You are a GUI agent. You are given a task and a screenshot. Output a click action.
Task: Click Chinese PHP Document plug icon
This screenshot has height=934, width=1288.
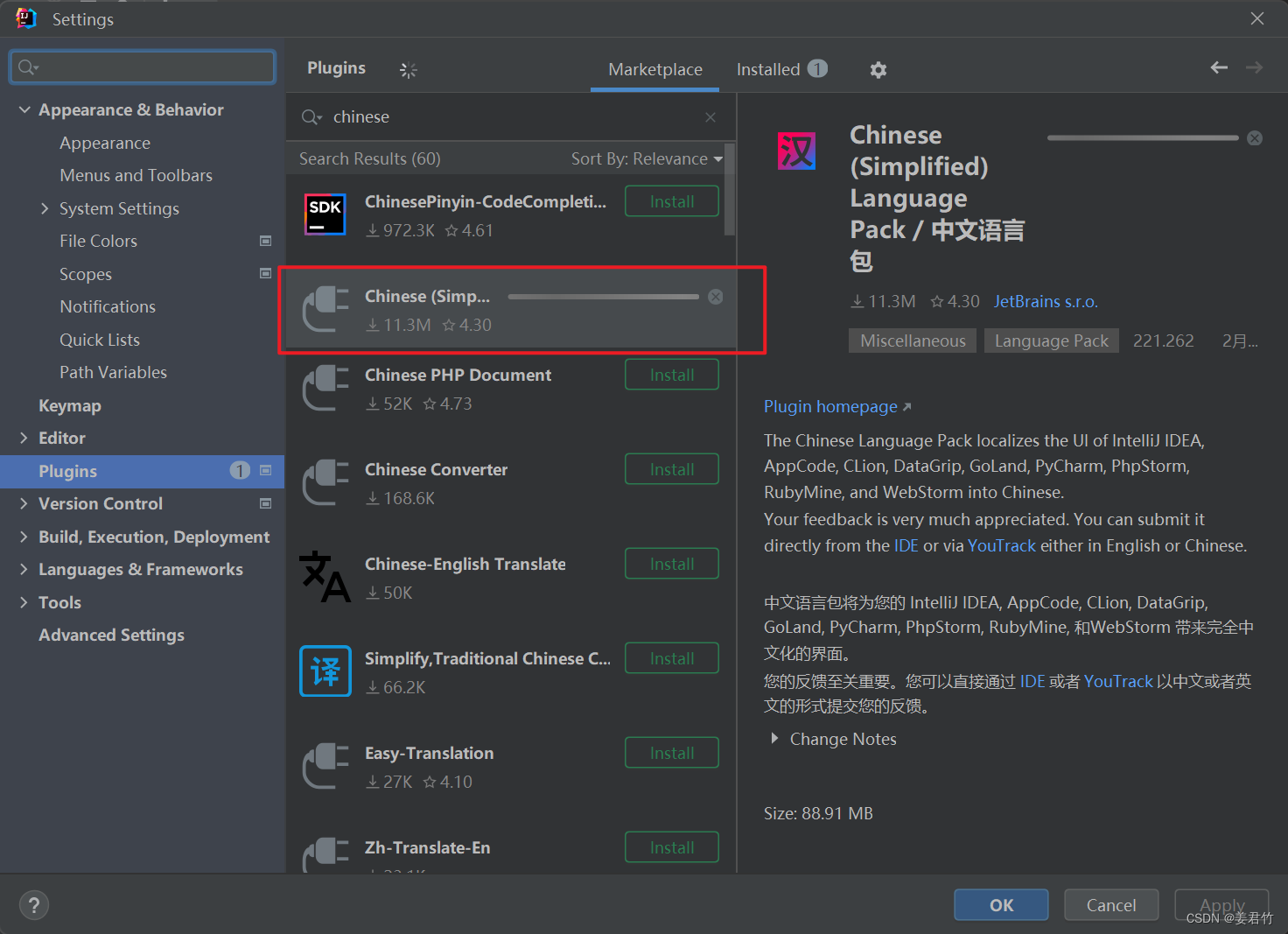(325, 388)
